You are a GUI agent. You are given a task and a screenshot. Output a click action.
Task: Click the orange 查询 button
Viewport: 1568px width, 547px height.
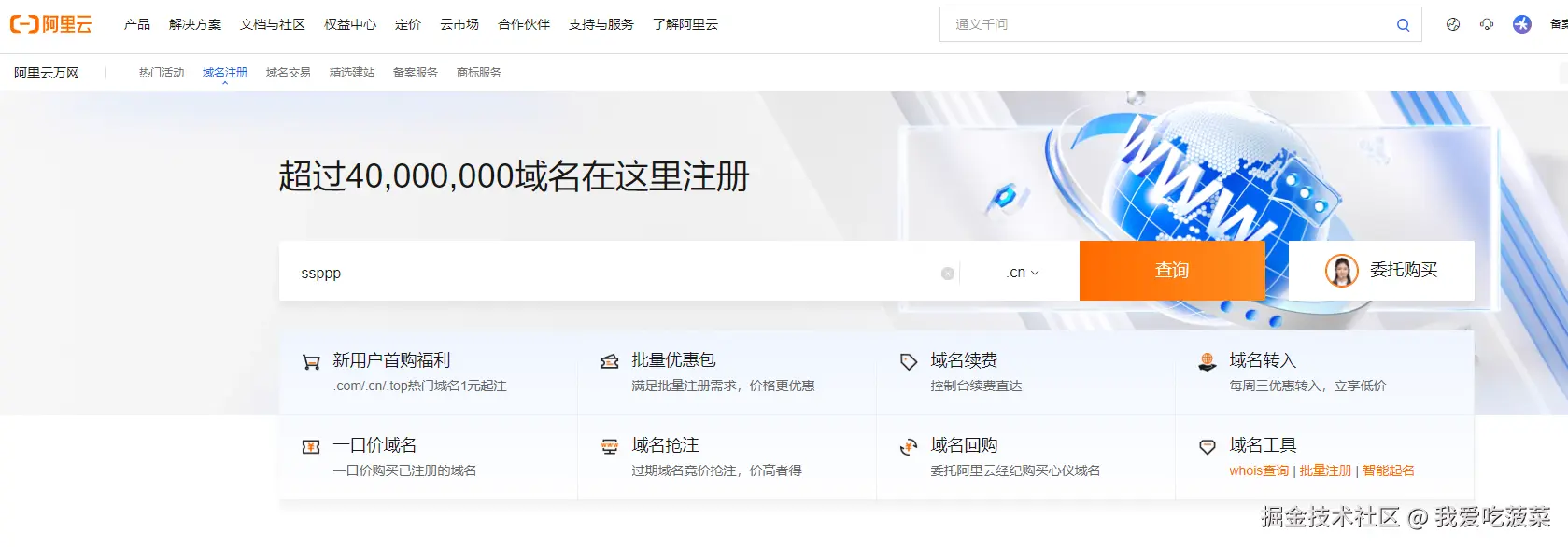coord(1172,271)
